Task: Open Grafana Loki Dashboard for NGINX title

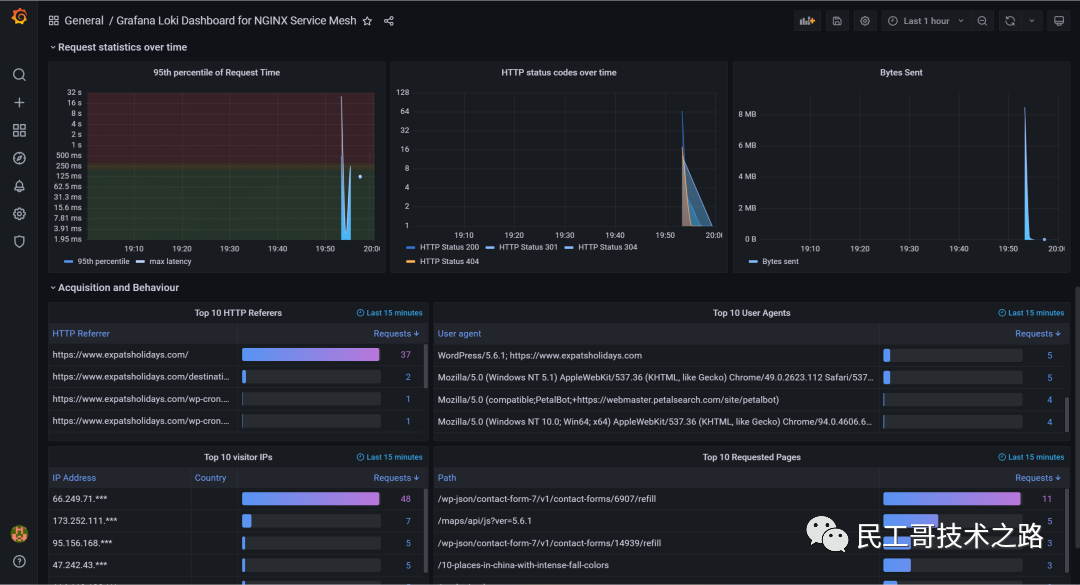Action: tap(236, 21)
